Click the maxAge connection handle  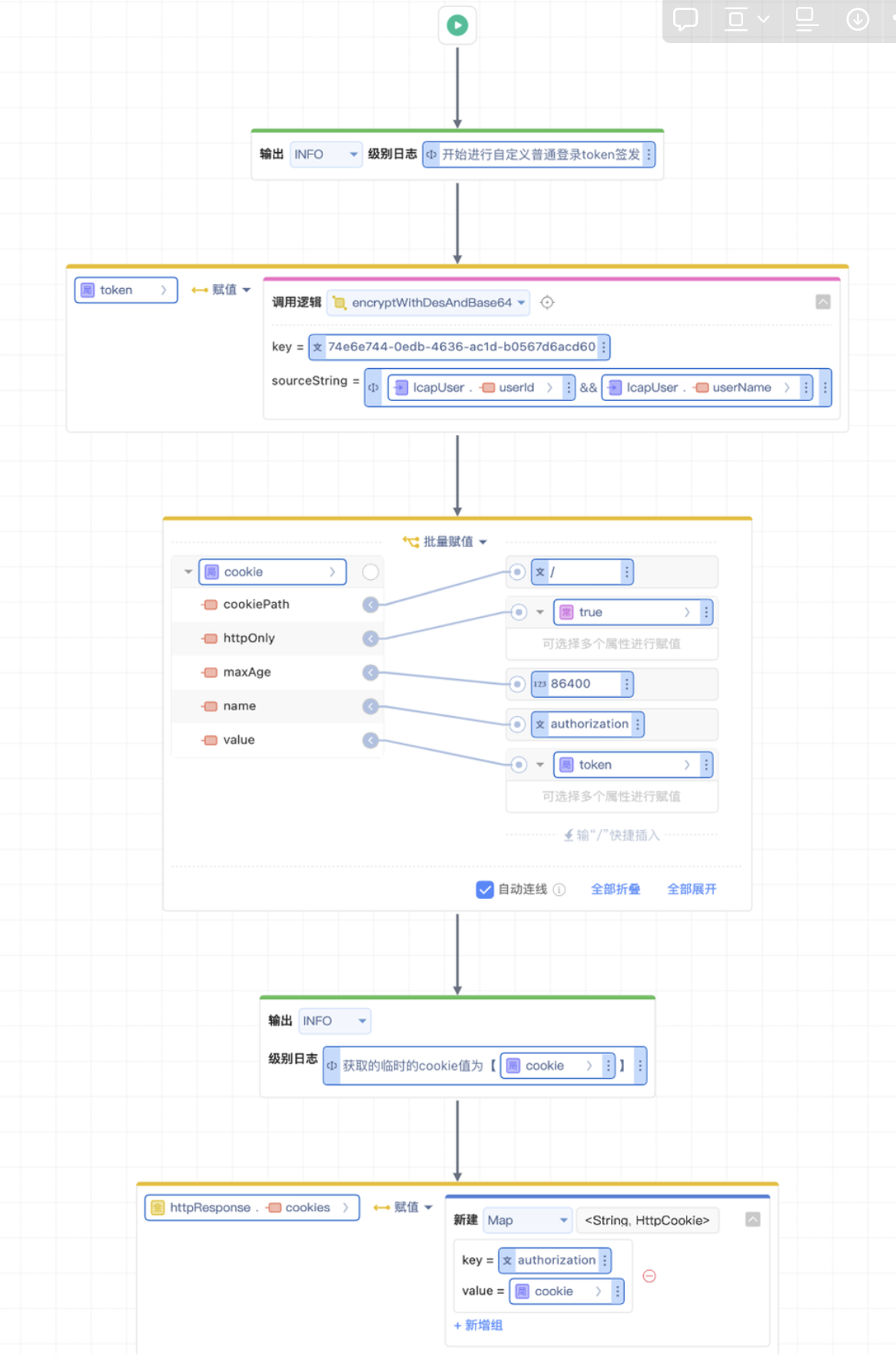tap(370, 672)
